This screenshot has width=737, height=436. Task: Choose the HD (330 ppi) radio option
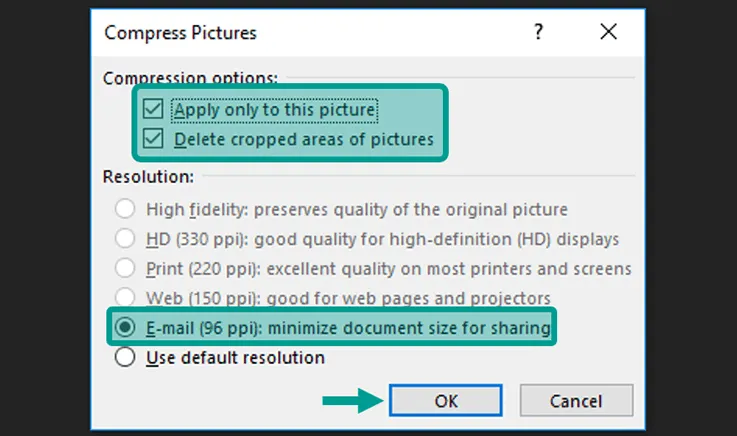click(125, 238)
